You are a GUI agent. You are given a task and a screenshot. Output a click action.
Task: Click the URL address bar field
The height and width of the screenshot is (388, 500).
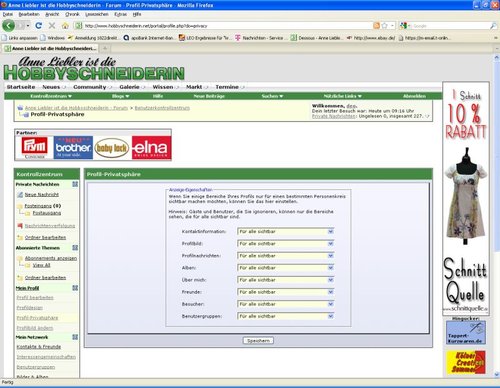227,26
